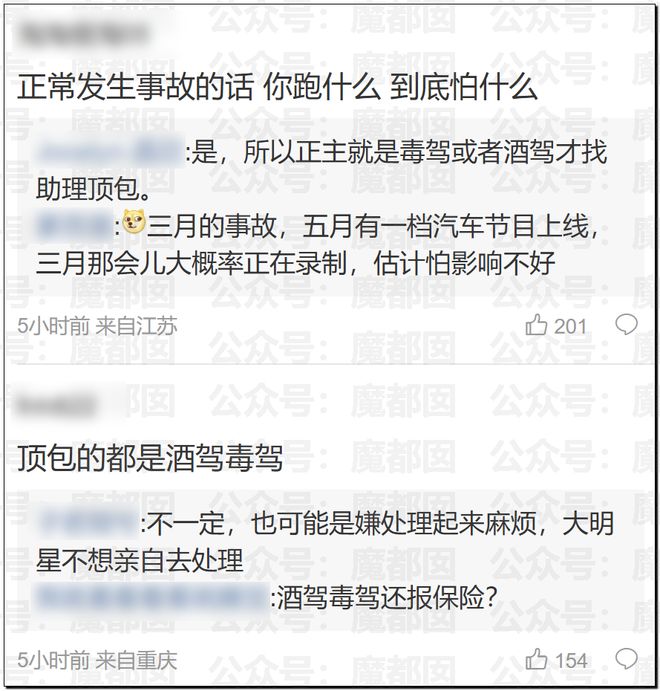660x691 pixels.
Task: Open replies for the Jiangsu comment
Action: pyautogui.click(x=626, y=325)
